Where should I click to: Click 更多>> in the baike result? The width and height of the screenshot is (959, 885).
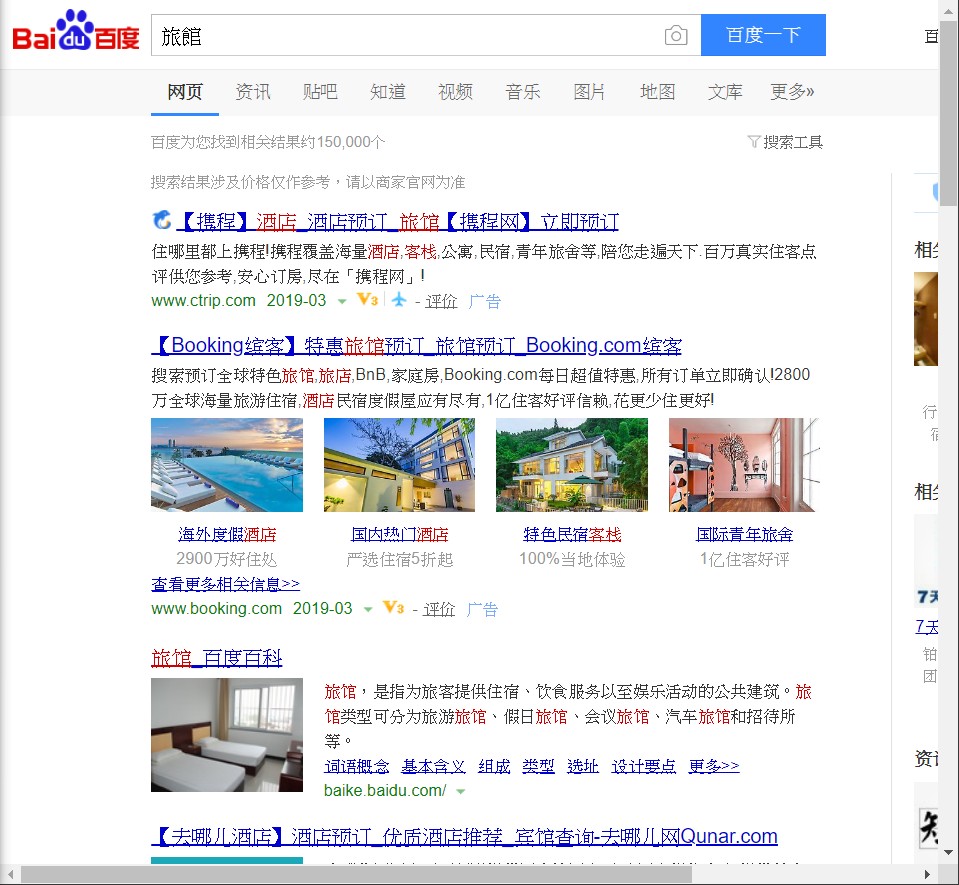(x=714, y=766)
